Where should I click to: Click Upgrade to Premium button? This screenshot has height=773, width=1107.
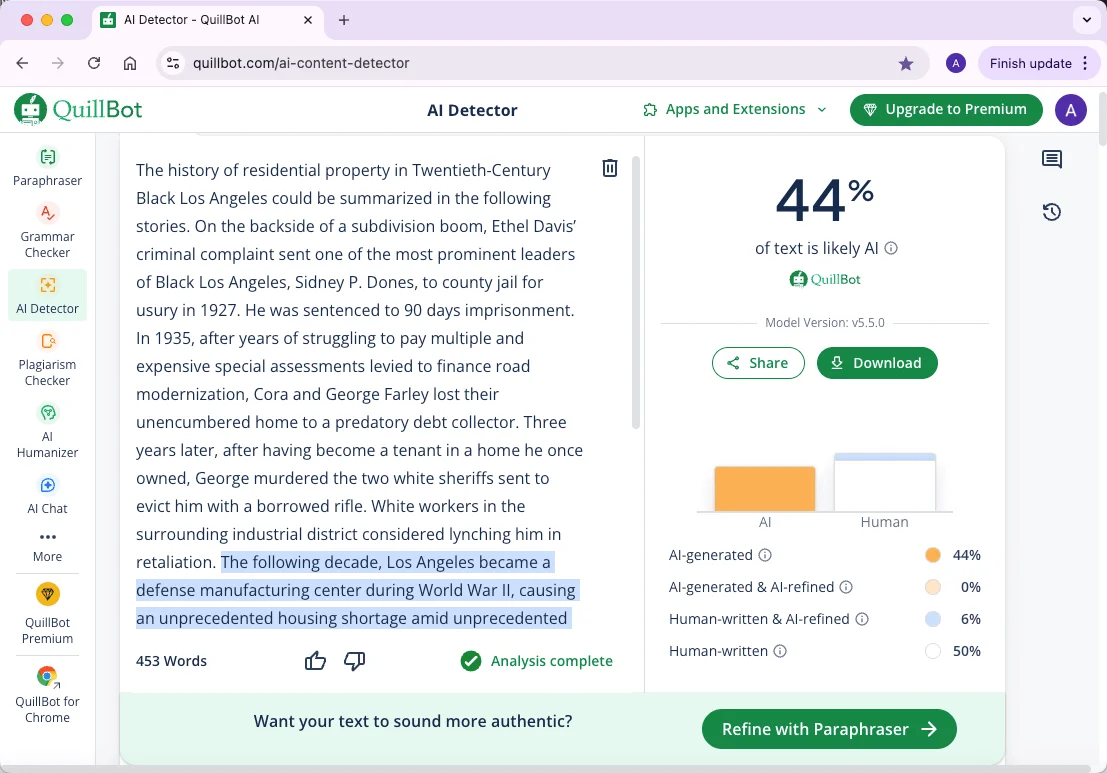click(946, 109)
